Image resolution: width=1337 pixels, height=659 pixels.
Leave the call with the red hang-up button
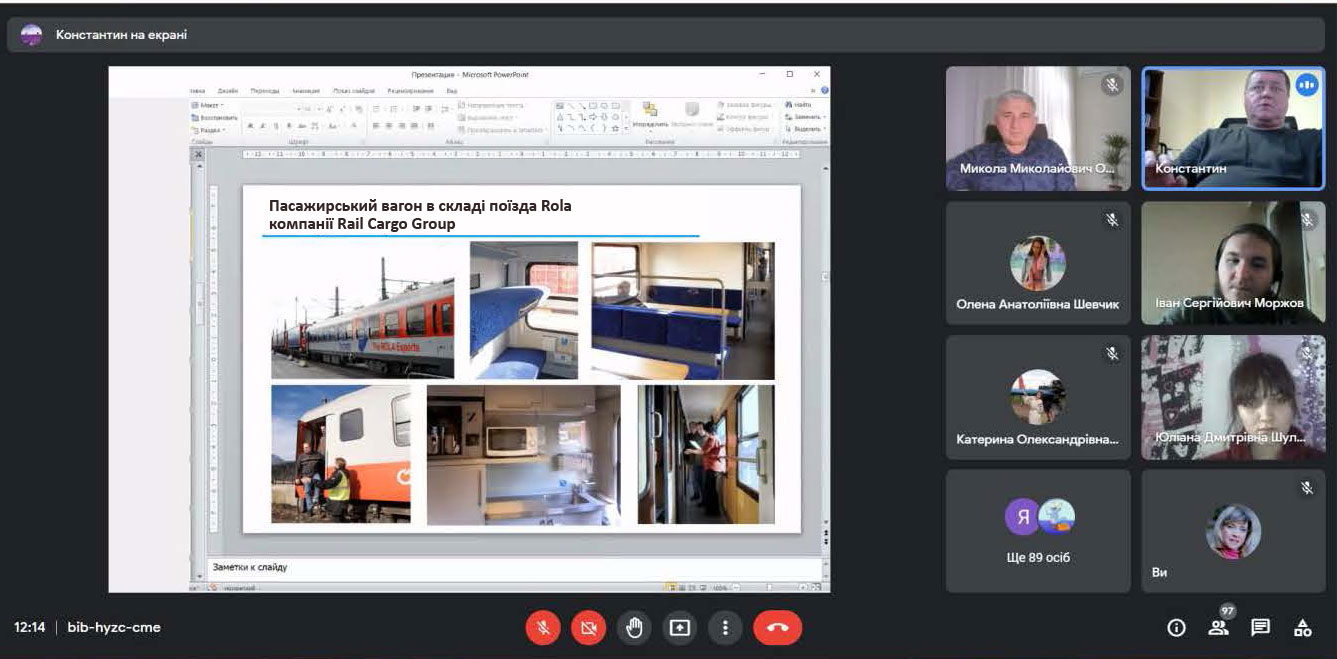point(777,628)
